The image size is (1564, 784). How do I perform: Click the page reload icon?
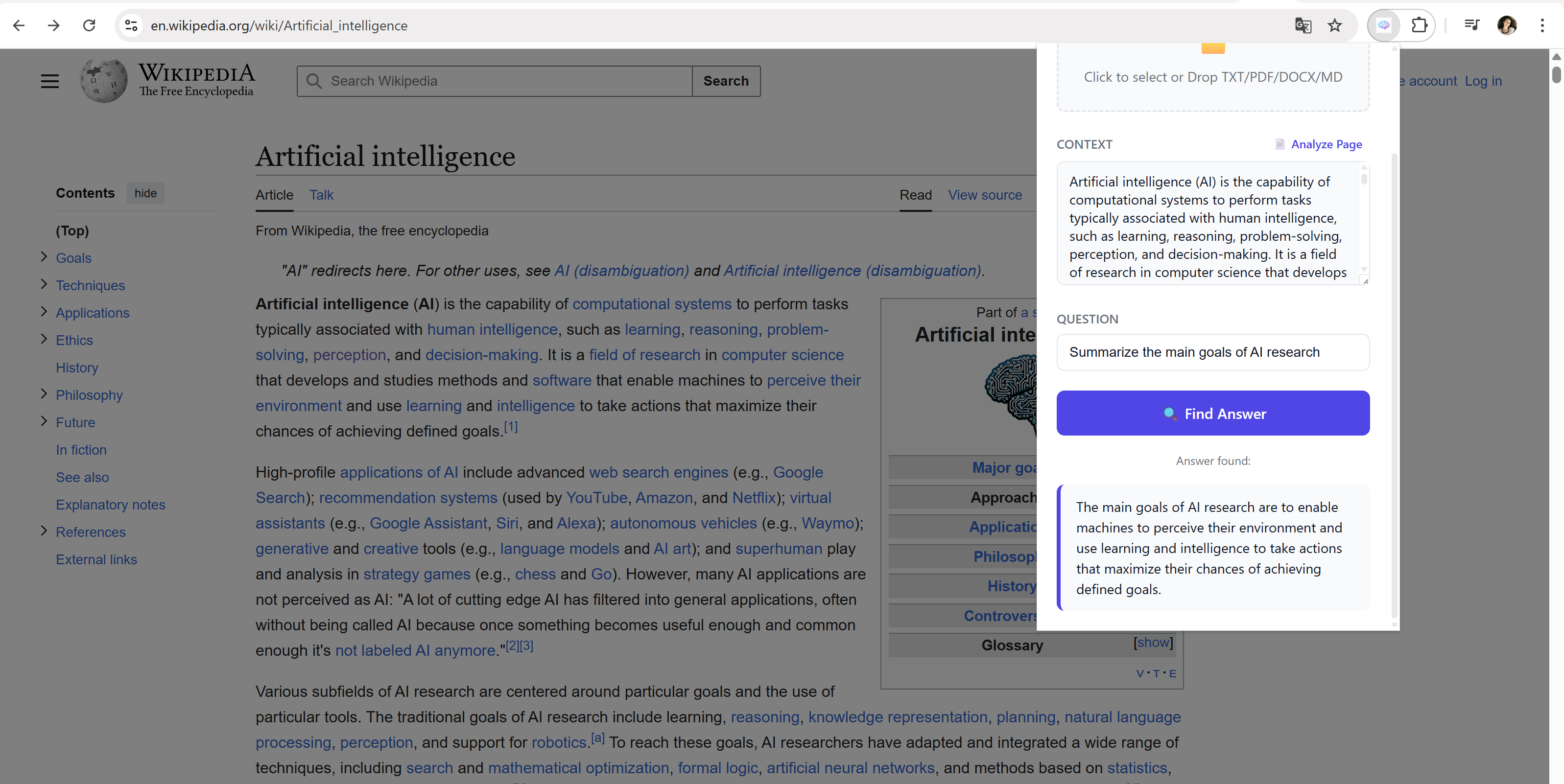tap(89, 25)
